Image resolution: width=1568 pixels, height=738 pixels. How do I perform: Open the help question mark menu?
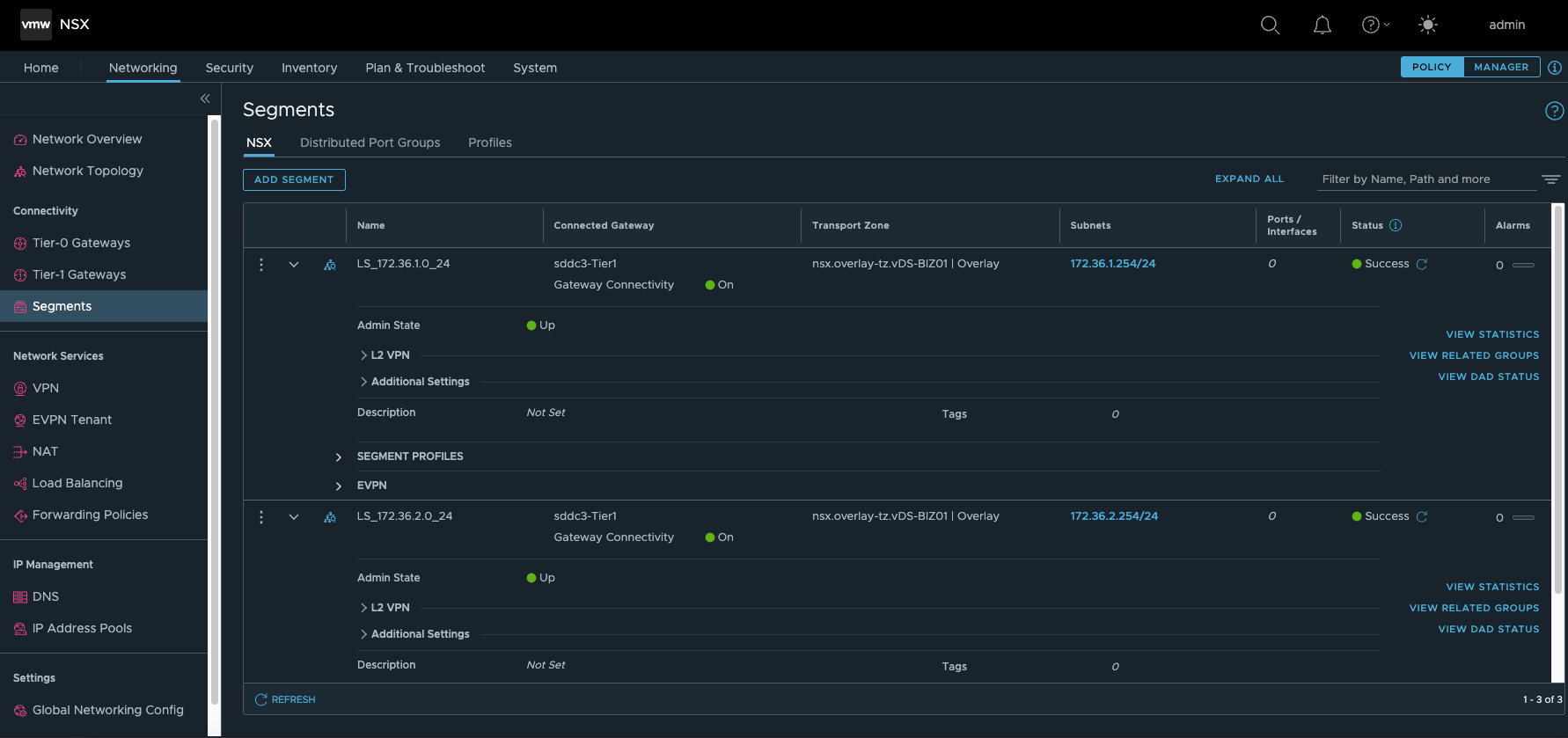coord(1375,25)
